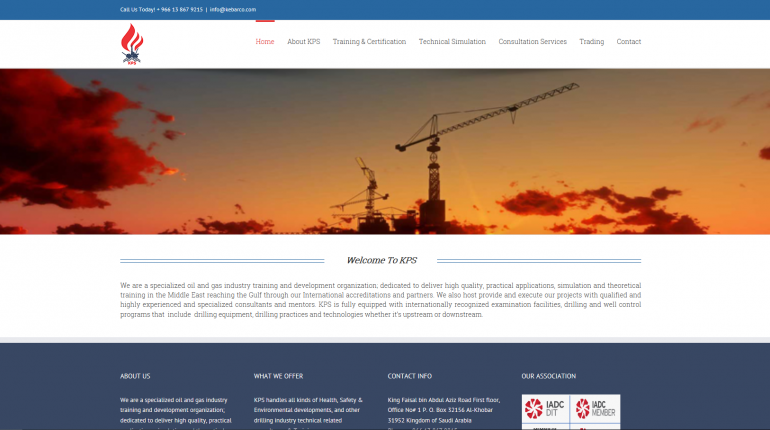Click the Welcome To KPS heading
770x430 pixels.
click(x=382, y=261)
